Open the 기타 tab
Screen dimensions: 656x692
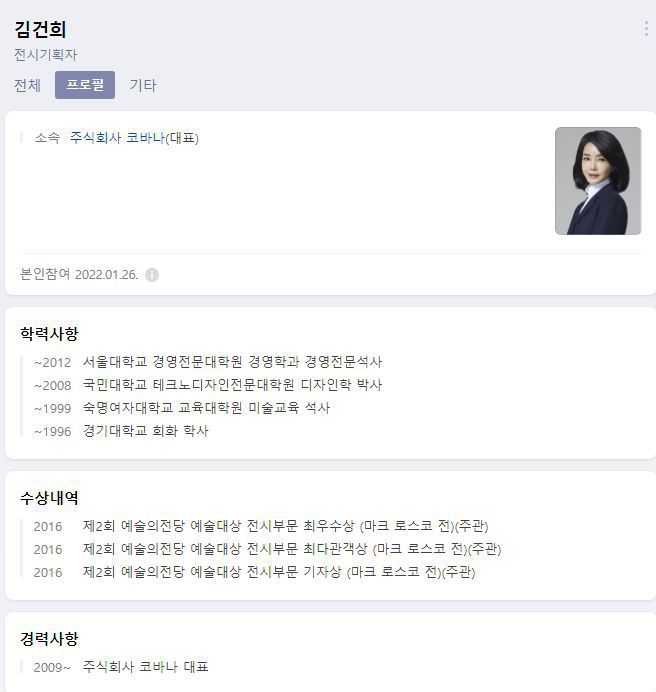pos(143,85)
